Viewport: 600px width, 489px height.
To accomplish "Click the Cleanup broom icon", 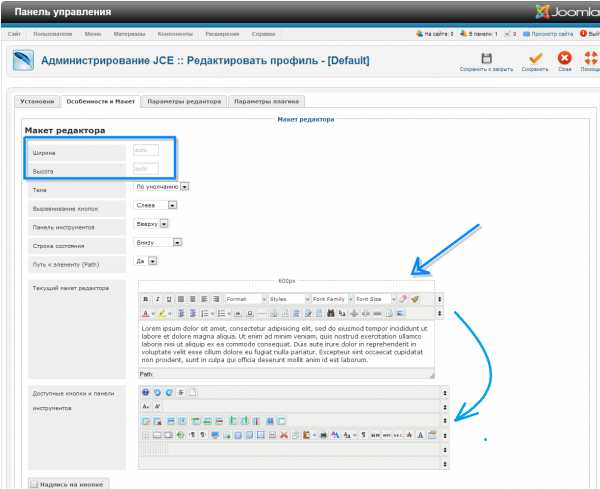I will (x=415, y=299).
